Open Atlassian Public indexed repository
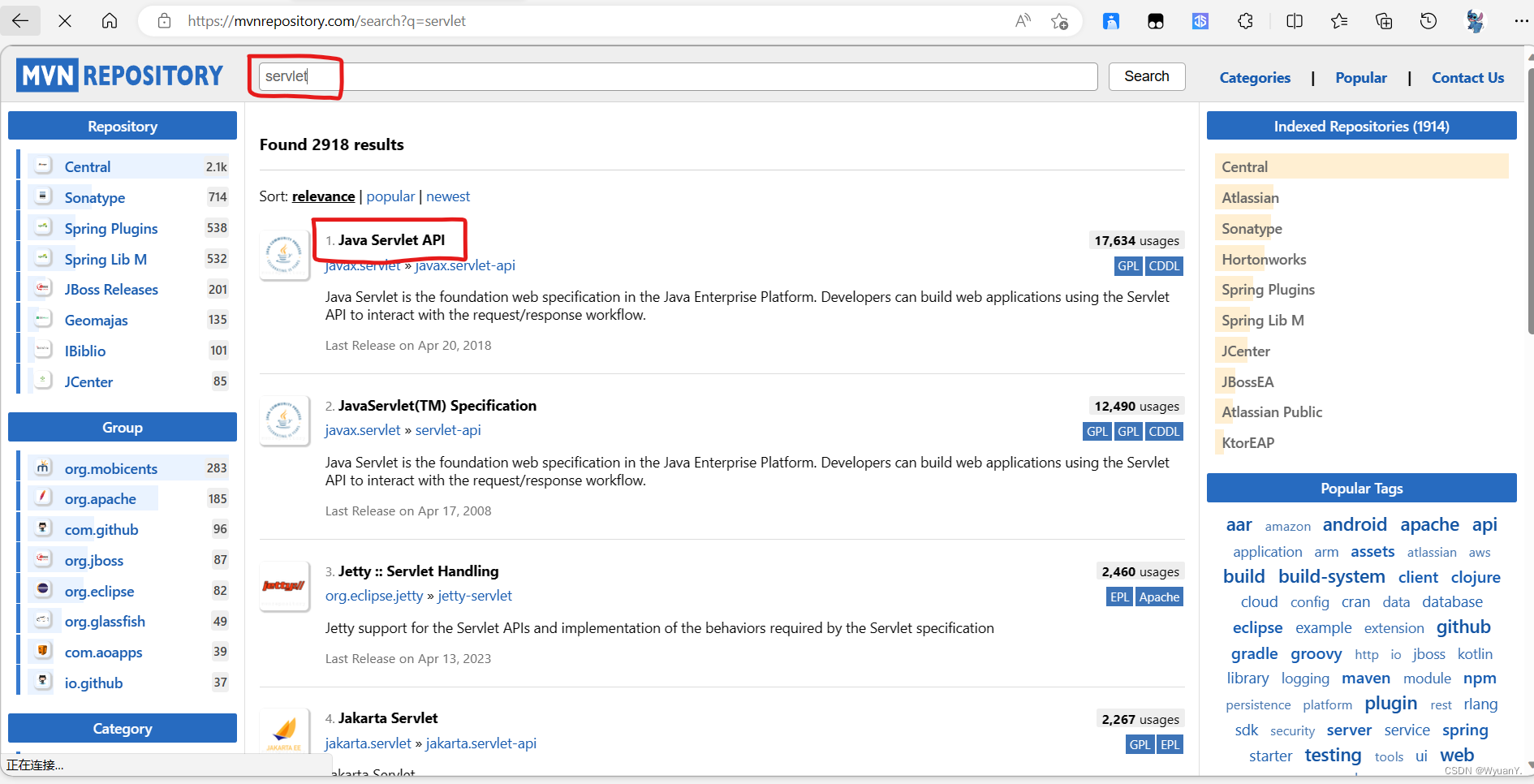1534x784 pixels. [1272, 412]
